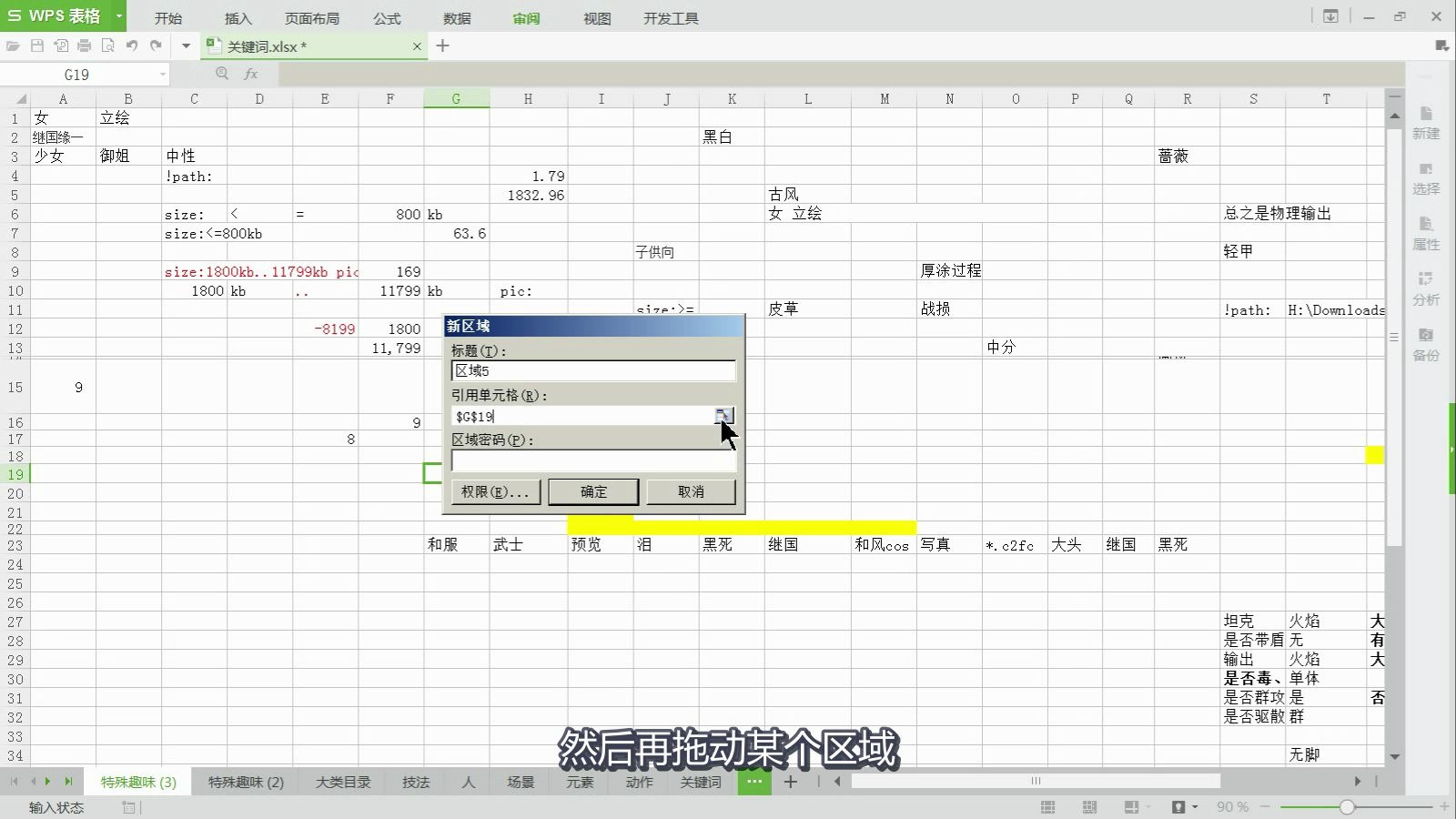Viewport: 1456px width, 819px height.
Task: Open print preview from the quick toolbar
Action: [108, 45]
